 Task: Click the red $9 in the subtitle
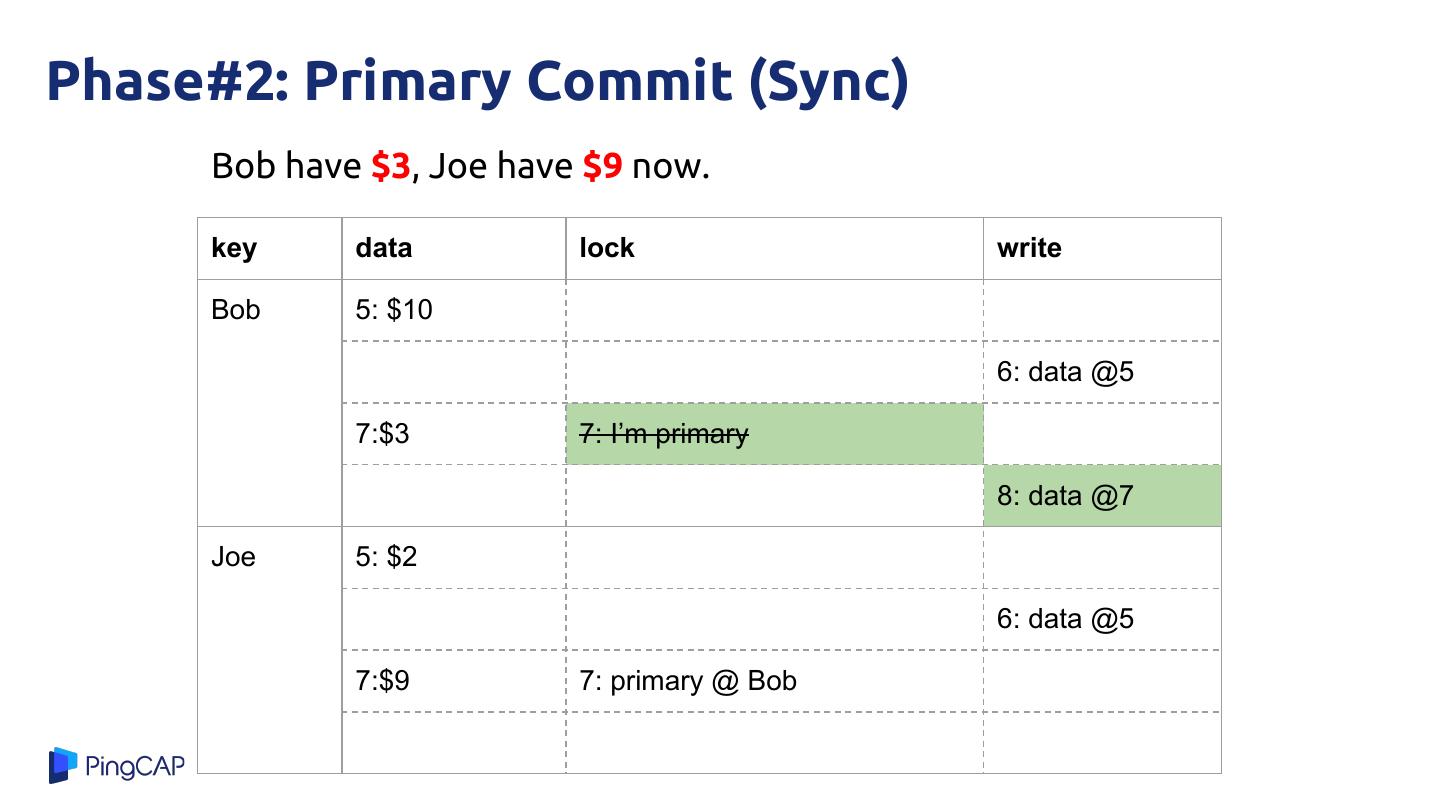[x=602, y=166]
